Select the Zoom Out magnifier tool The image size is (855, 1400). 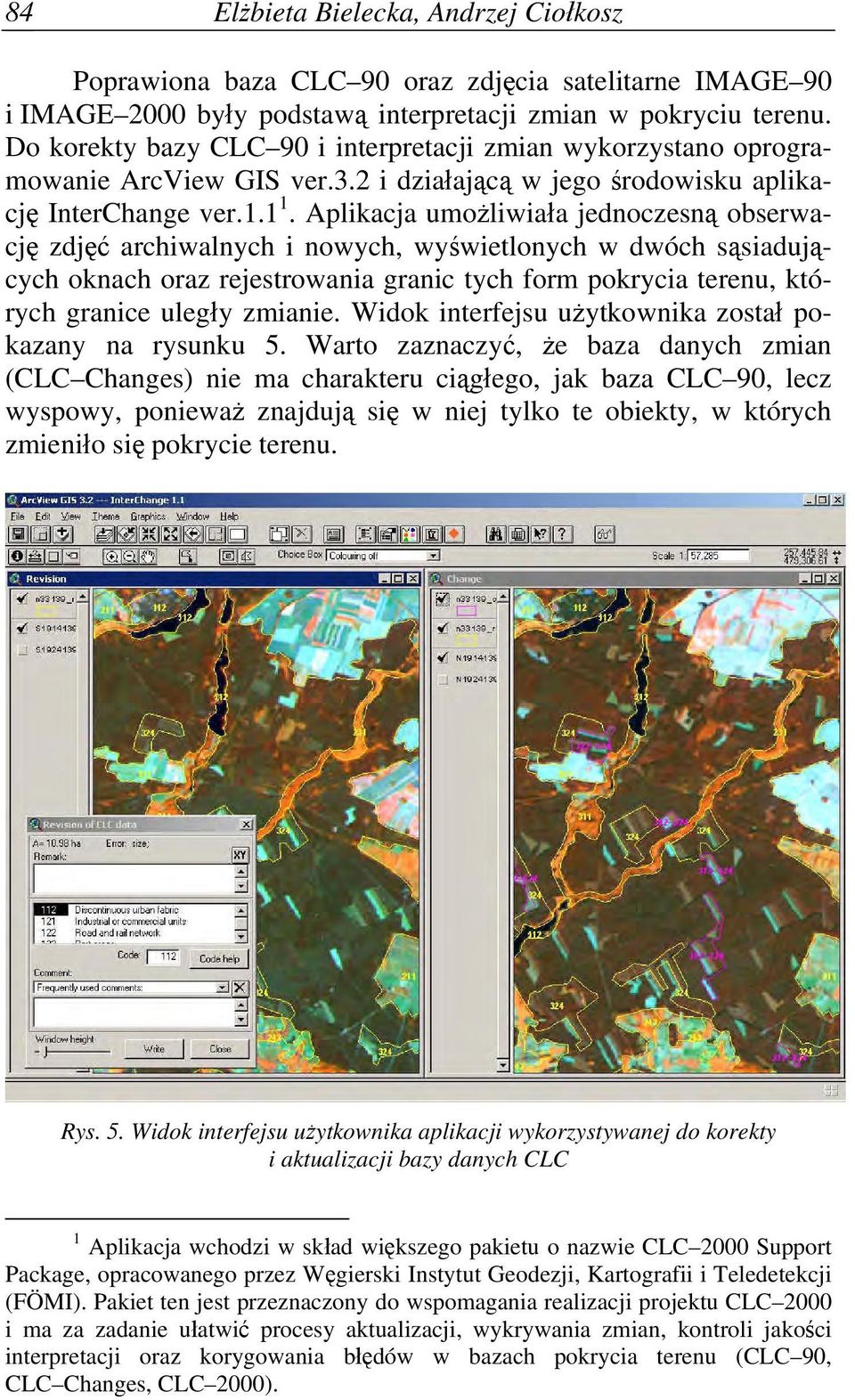[x=129, y=557]
